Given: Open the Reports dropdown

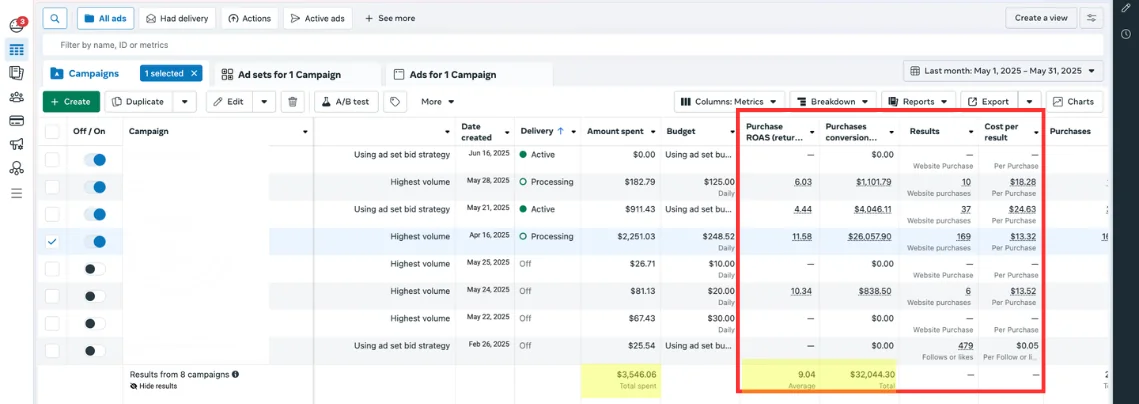Looking at the screenshot, I should click(918, 102).
